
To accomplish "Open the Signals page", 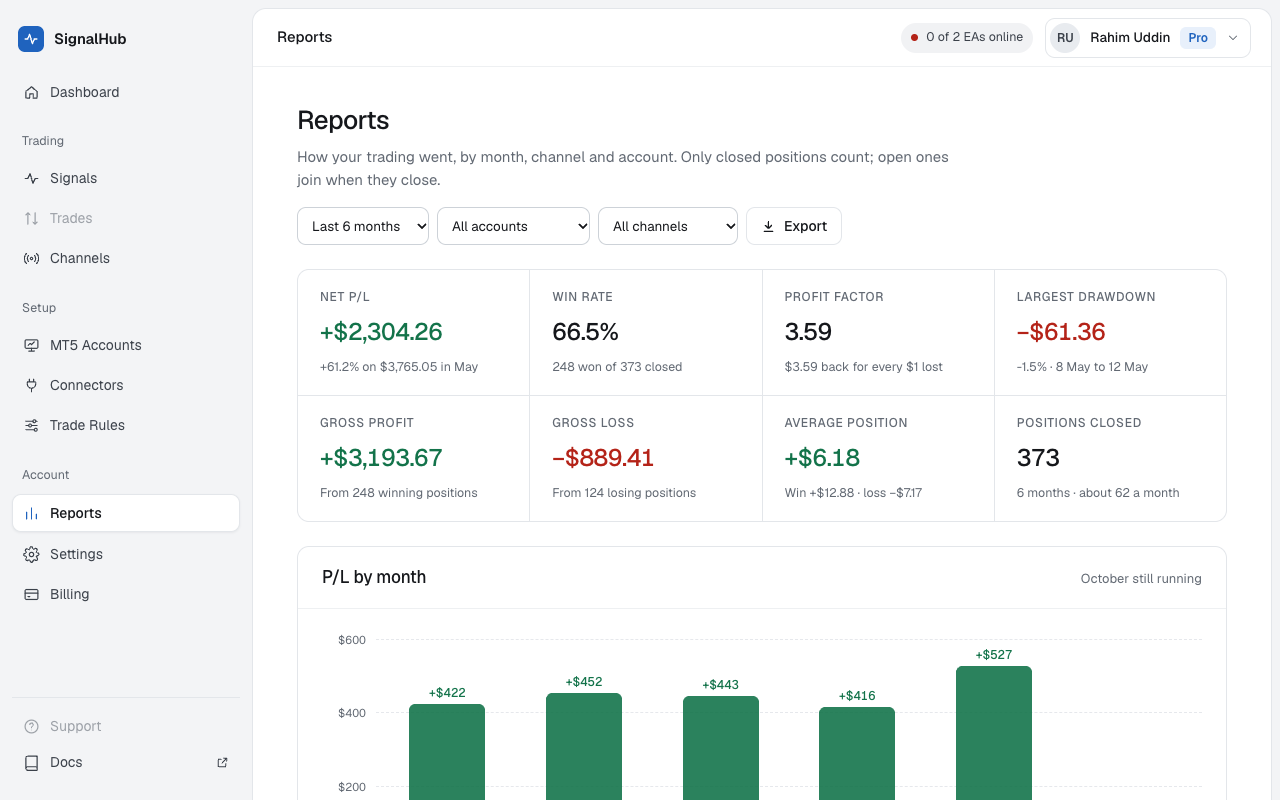I will 126,178.
